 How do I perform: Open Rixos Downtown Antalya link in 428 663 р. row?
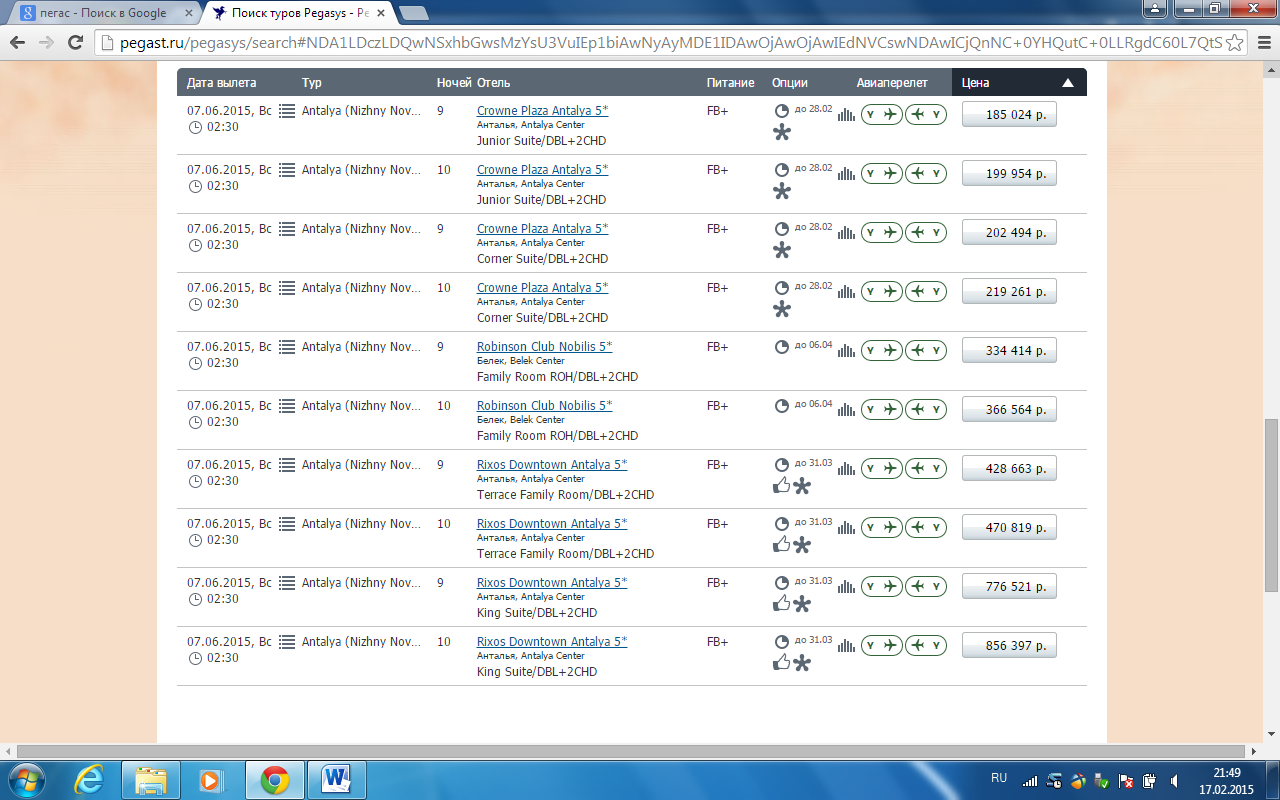click(x=552, y=465)
